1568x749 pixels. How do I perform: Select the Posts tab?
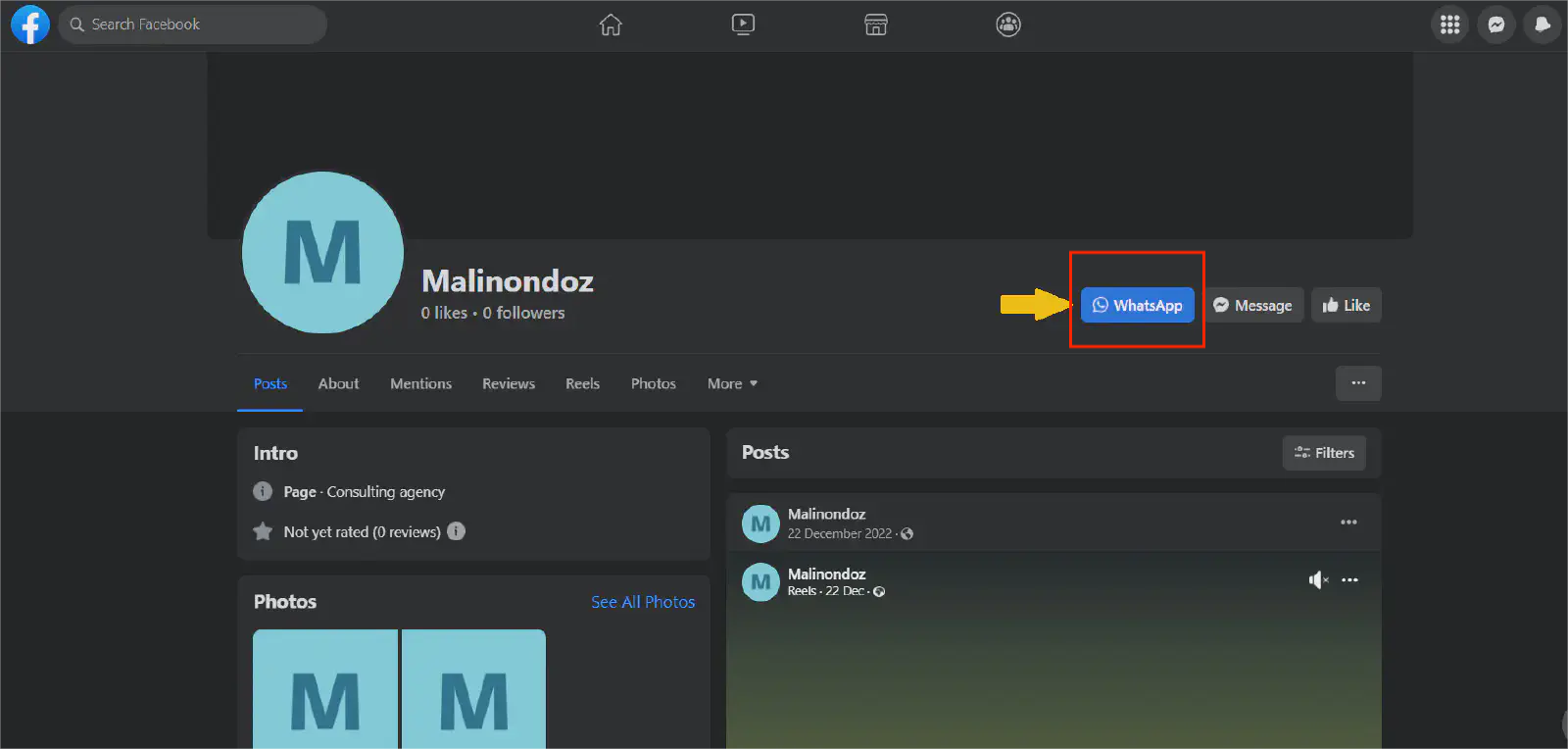coord(270,383)
